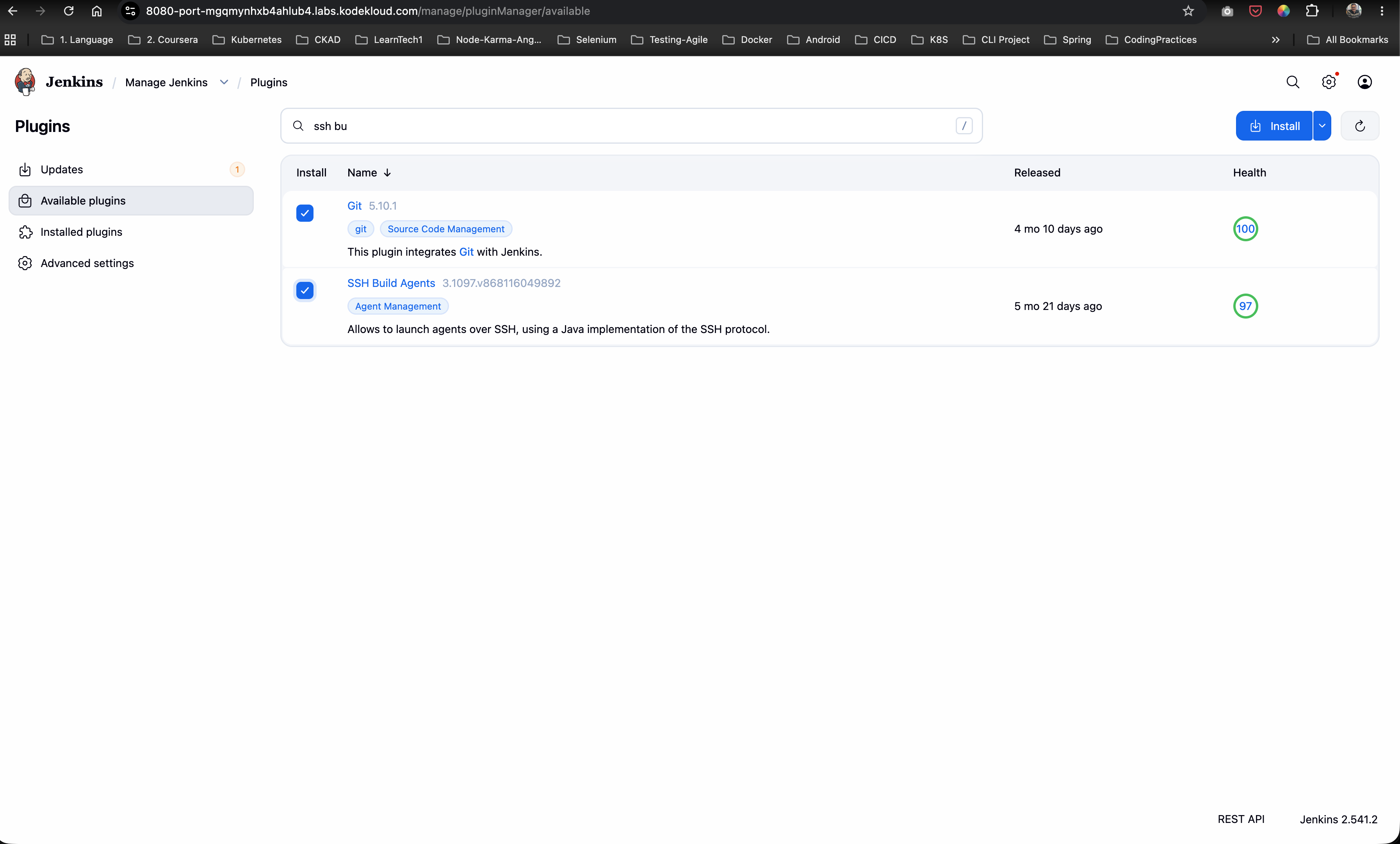Click the browser address bar URL

coord(368,11)
